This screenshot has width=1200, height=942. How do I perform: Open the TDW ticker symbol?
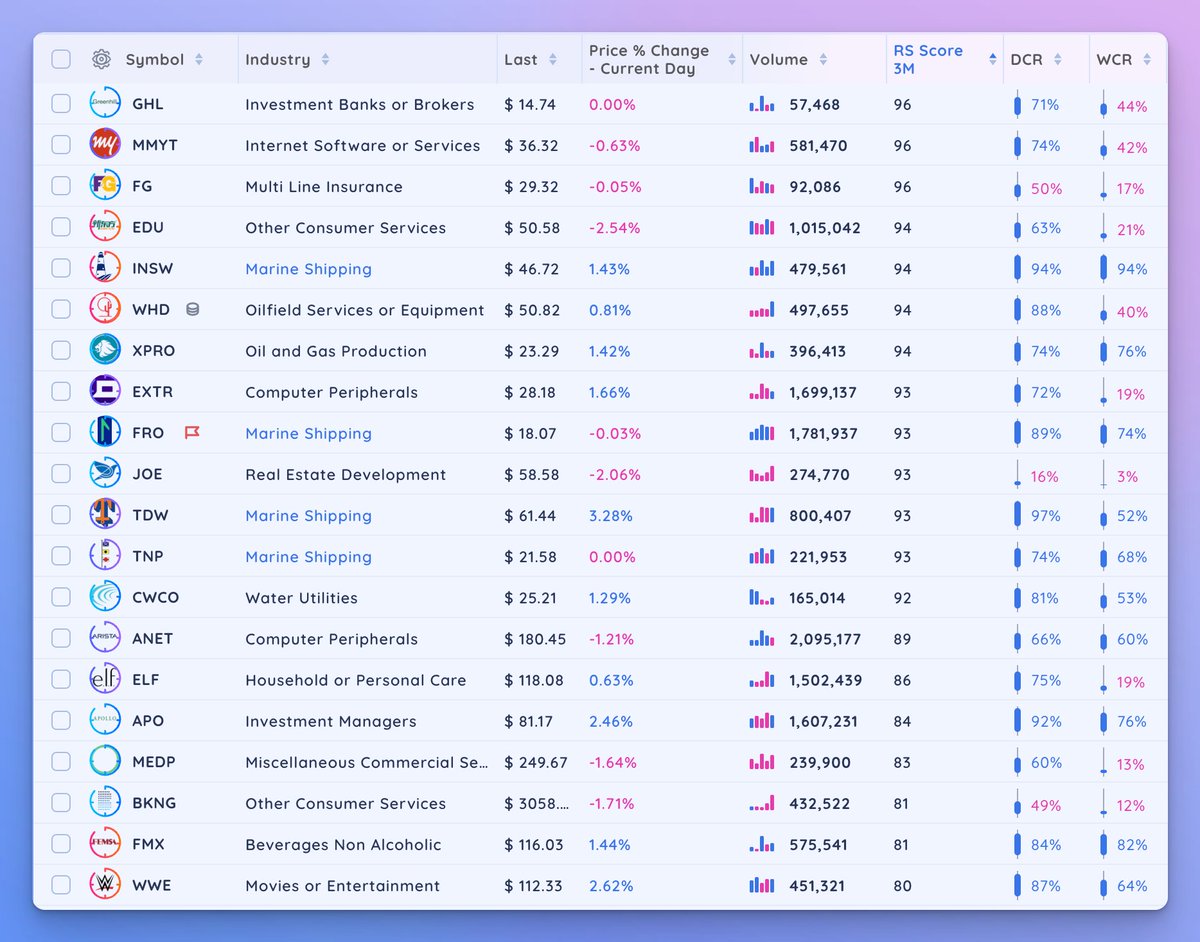click(x=150, y=515)
